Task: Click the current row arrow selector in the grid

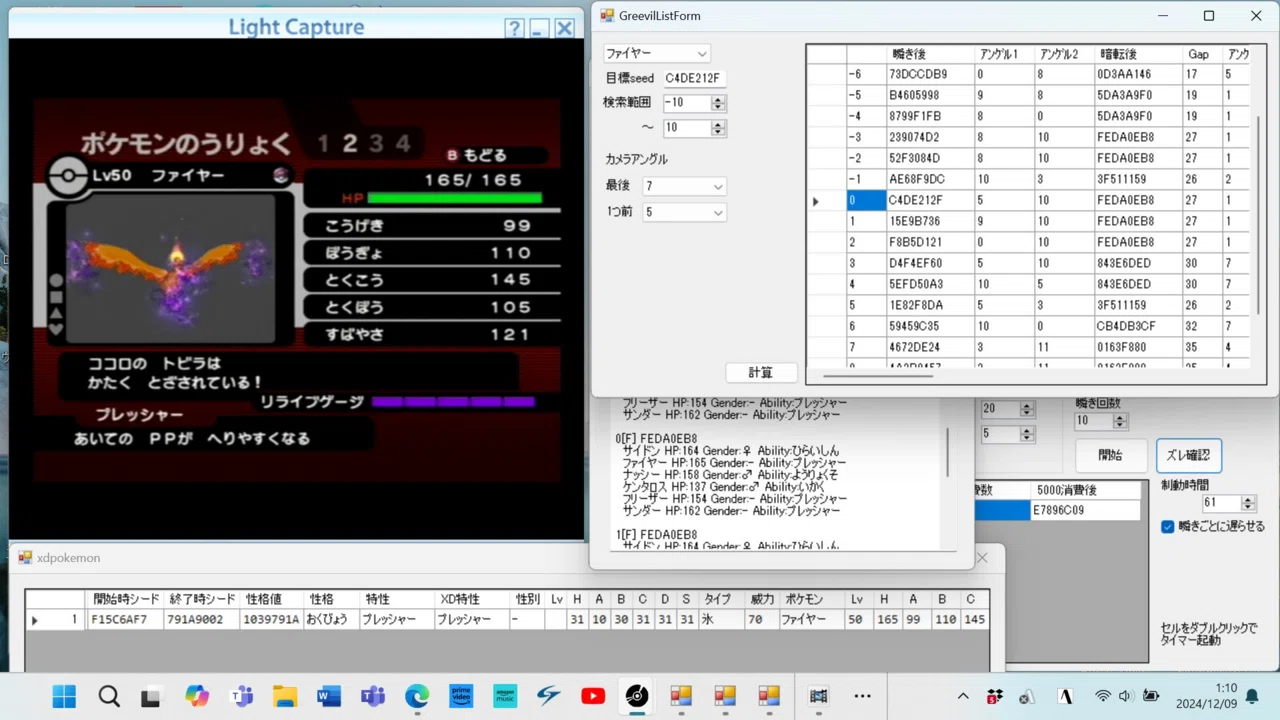Action: tap(826, 200)
